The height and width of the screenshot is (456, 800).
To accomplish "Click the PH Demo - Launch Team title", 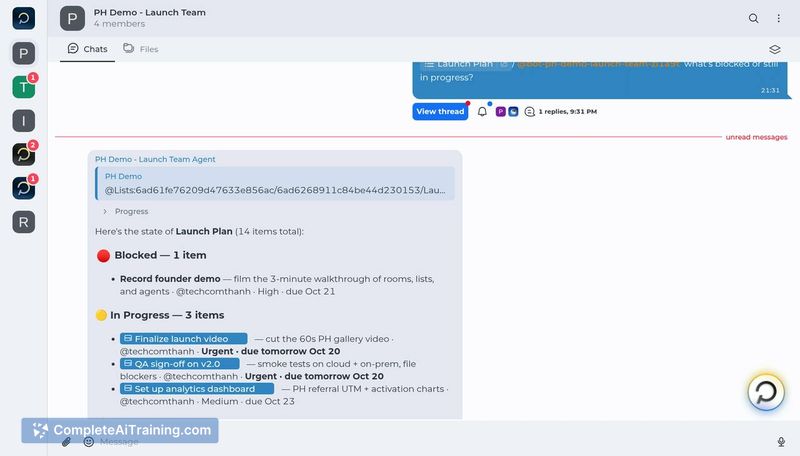I will click(x=149, y=12).
